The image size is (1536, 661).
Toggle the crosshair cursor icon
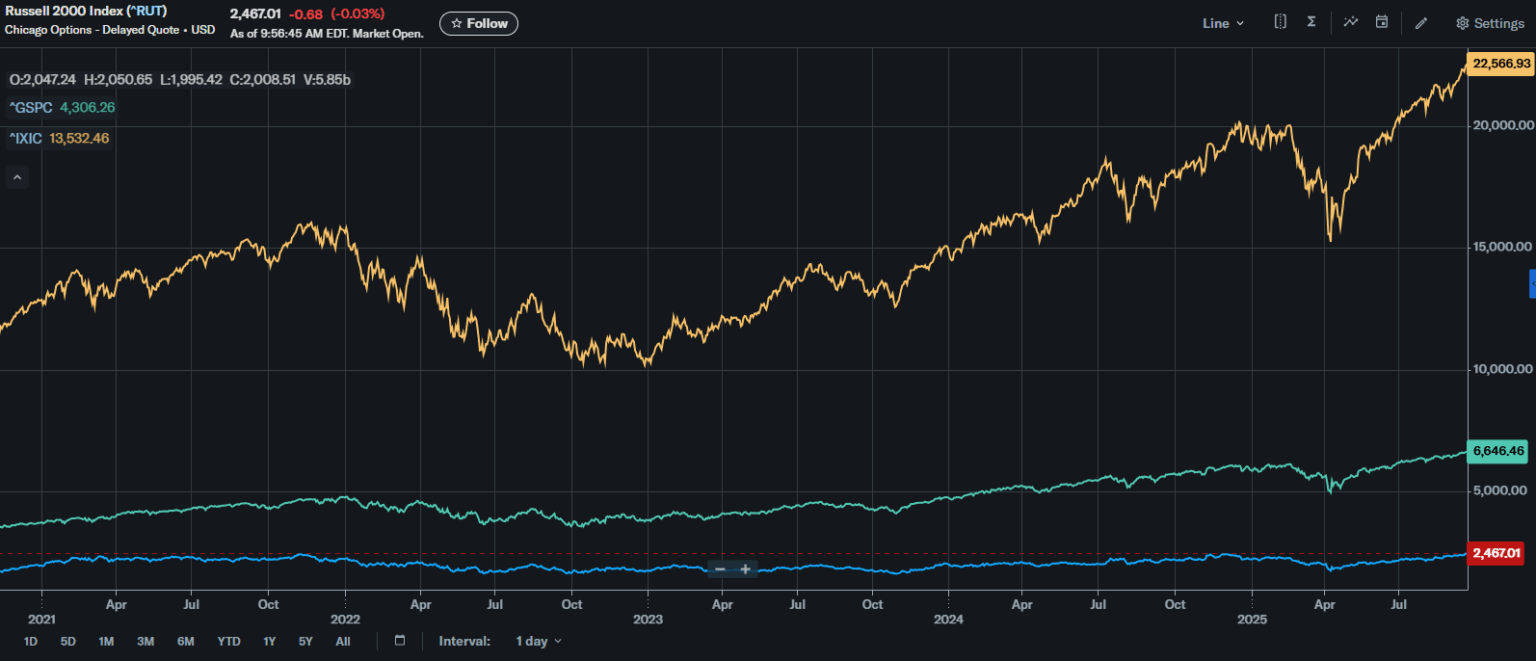tap(1280, 22)
